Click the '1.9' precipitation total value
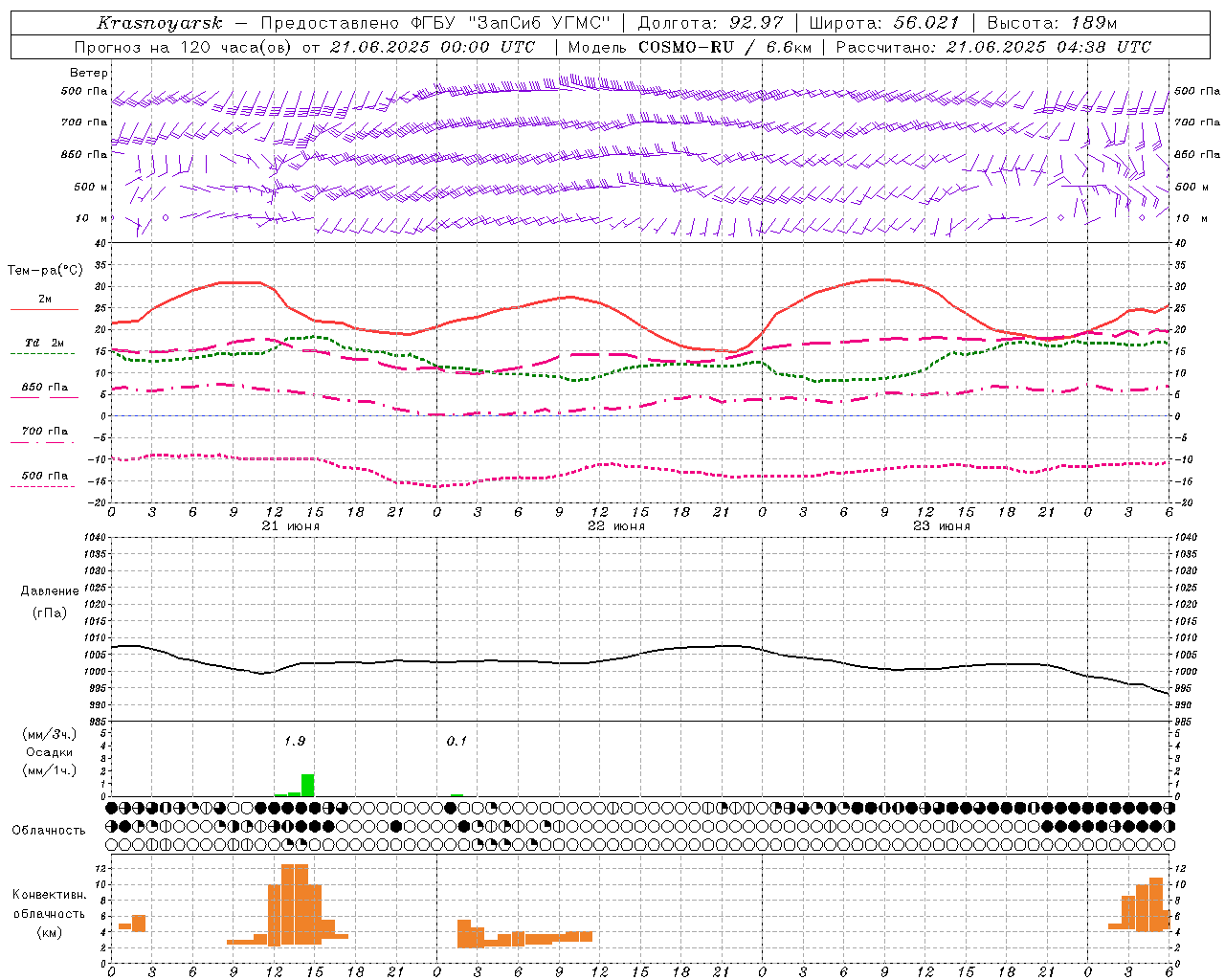The image size is (1225, 980). (295, 741)
